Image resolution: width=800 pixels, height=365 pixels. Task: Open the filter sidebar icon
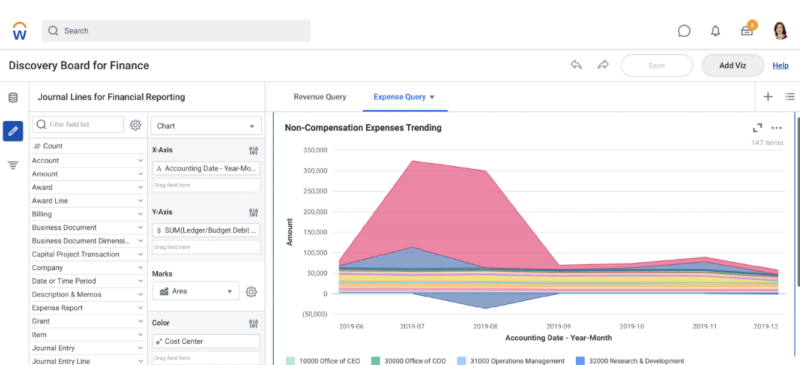(13, 165)
